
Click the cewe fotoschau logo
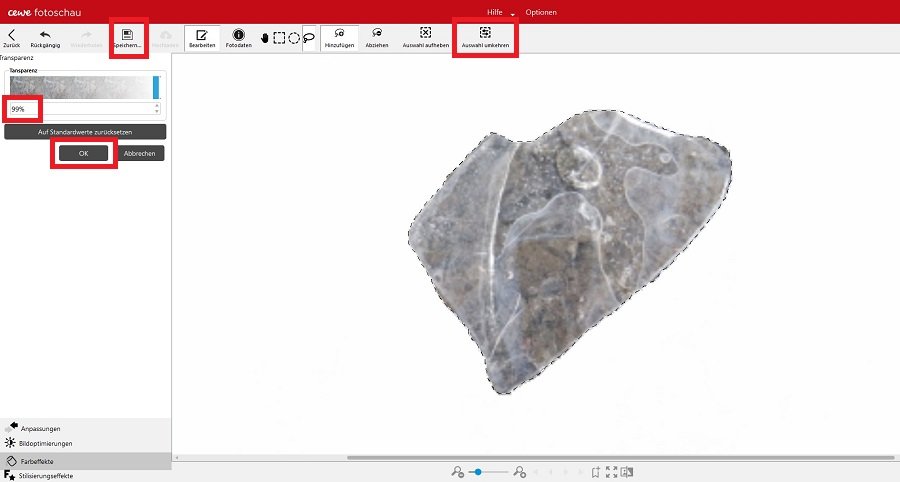coord(44,12)
